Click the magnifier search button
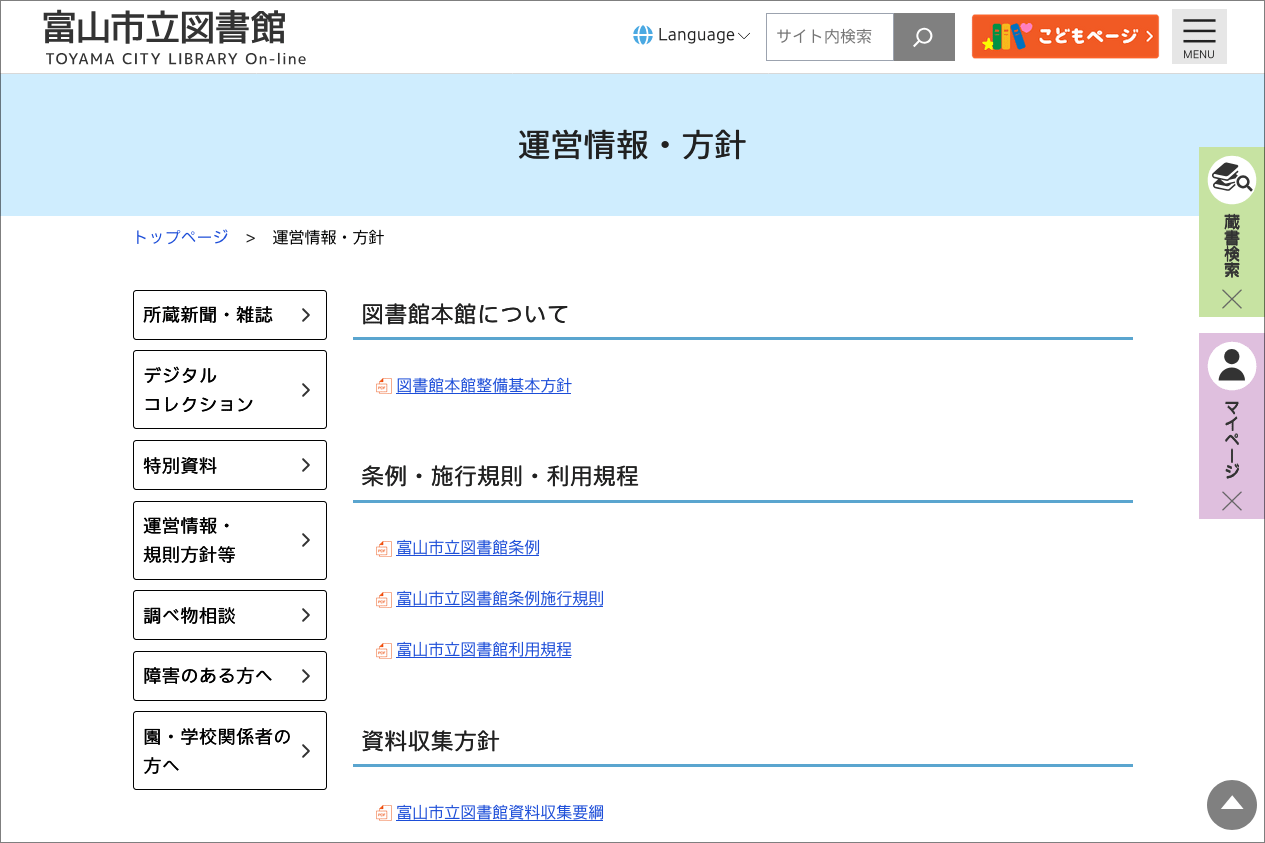1265x843 pixels. click(x=923, y=37)
